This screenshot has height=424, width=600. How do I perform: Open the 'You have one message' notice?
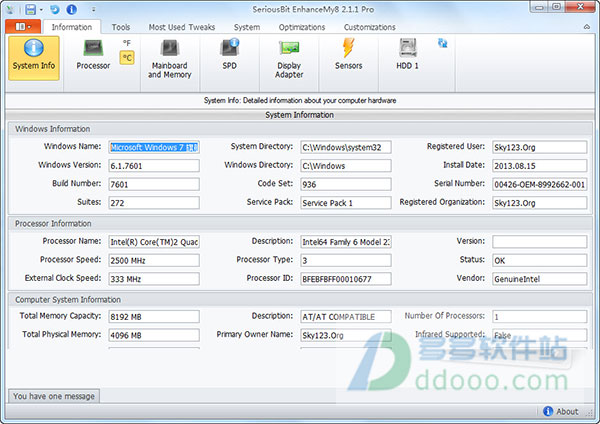click(54, 396)
